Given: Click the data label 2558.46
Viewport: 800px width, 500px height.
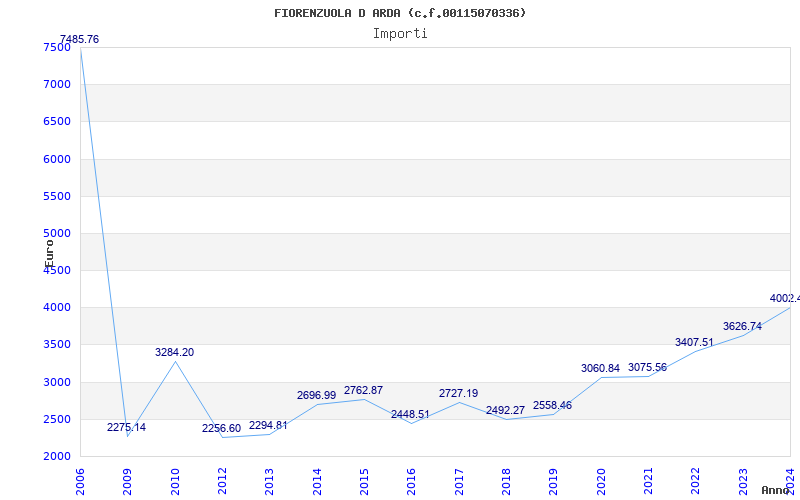Looking at the screenshot, I should (x=553, y=406).
